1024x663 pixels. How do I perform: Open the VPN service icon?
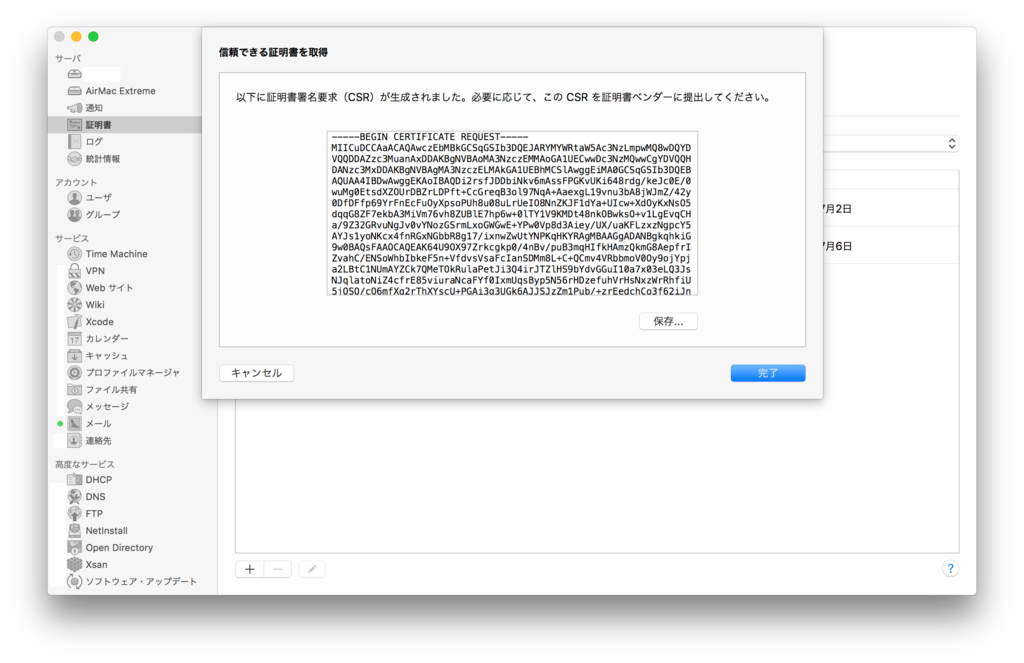pyautogui.click(x=74, y=270)
